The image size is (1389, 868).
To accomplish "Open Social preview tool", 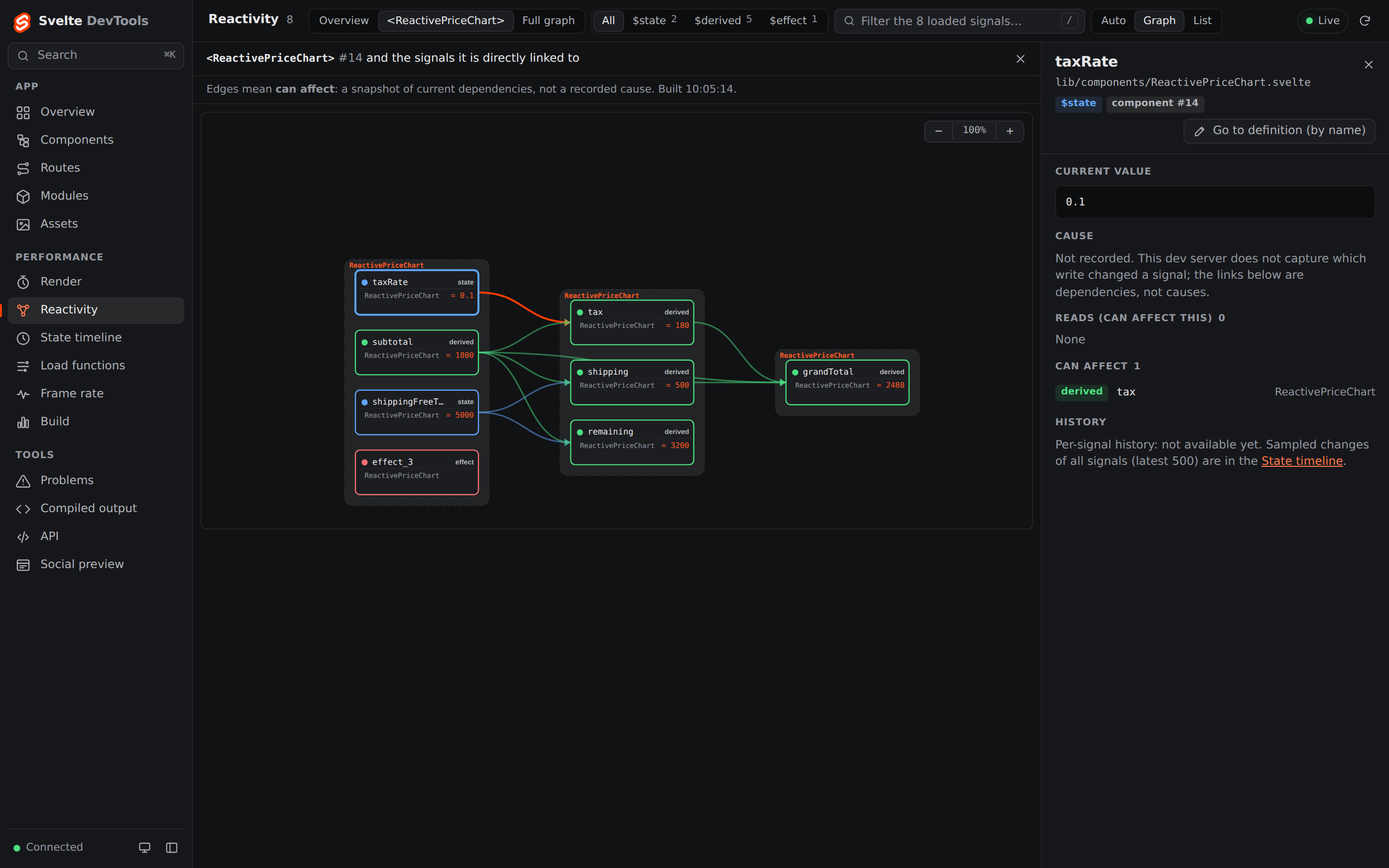I will click(x=96, y=564).
